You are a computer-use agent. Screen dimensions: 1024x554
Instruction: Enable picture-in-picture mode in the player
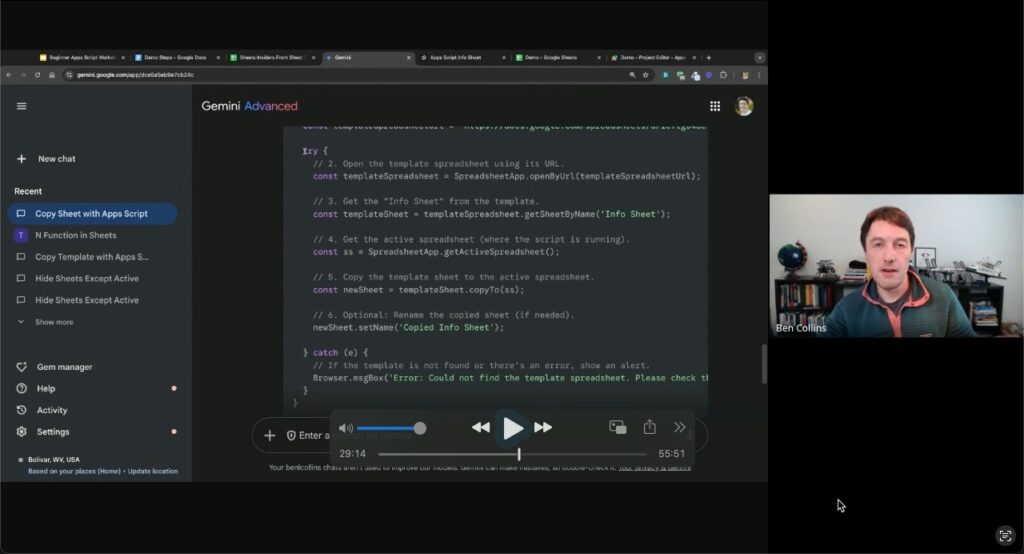click(x=617, y=427)
